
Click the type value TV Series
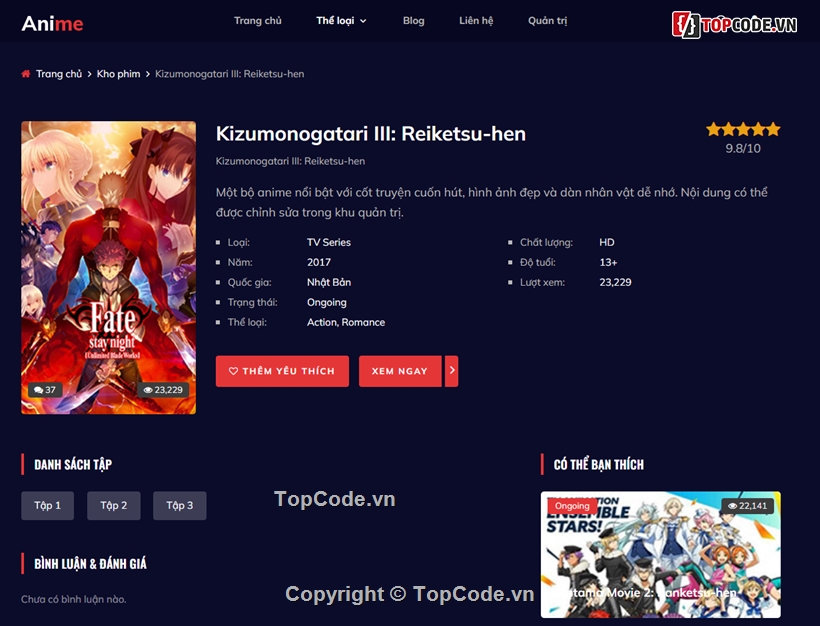(329, 242)
